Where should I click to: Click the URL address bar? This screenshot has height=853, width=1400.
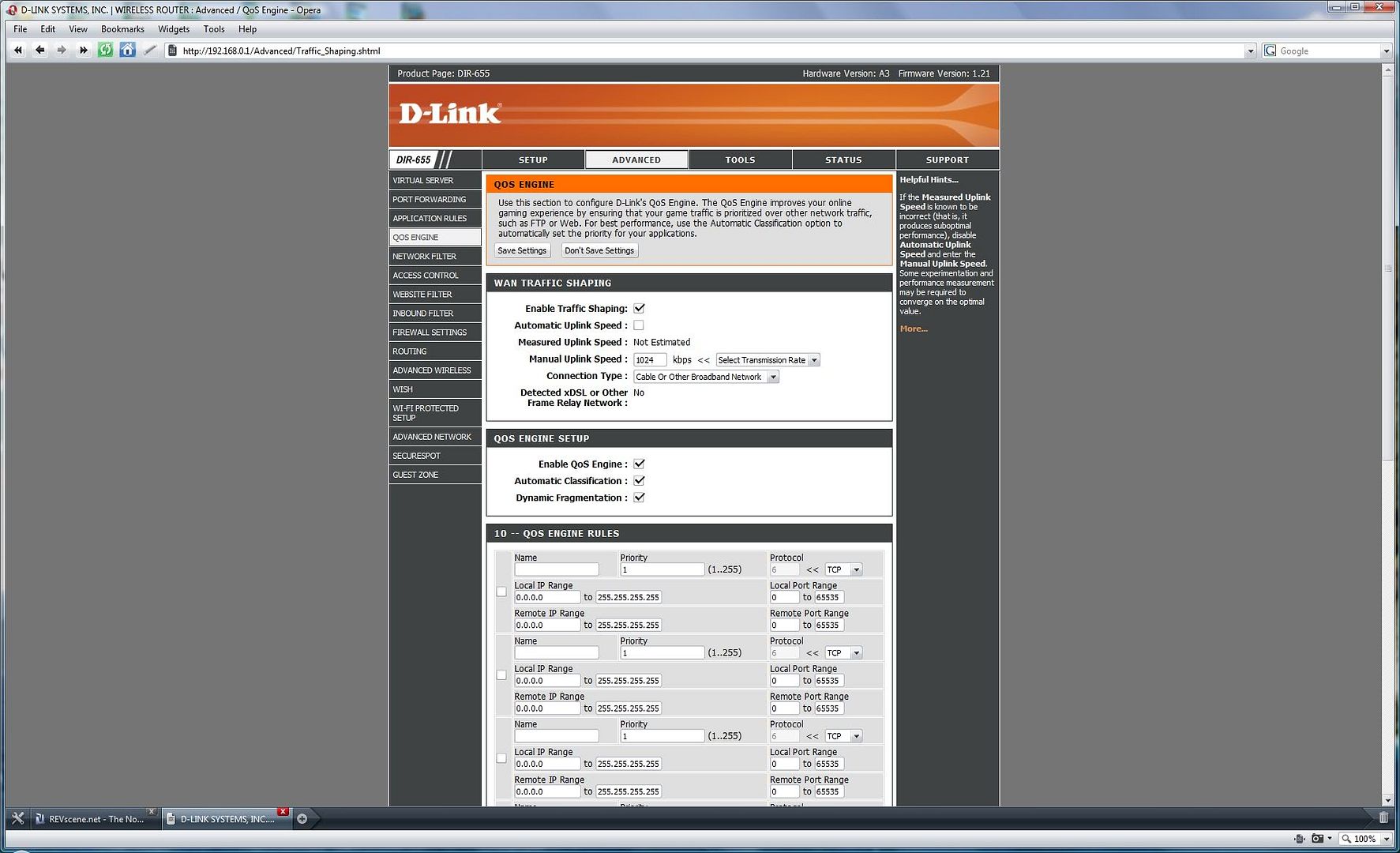(711, 51)
